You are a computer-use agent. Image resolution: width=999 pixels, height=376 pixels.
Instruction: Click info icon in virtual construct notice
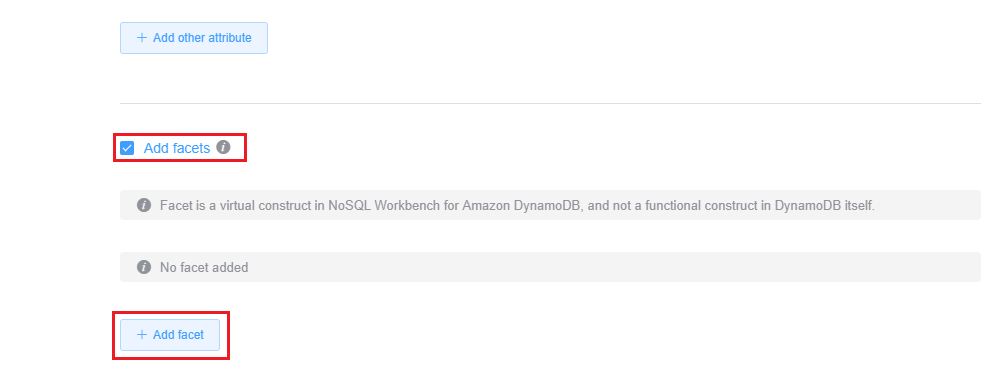coord(144,205)
